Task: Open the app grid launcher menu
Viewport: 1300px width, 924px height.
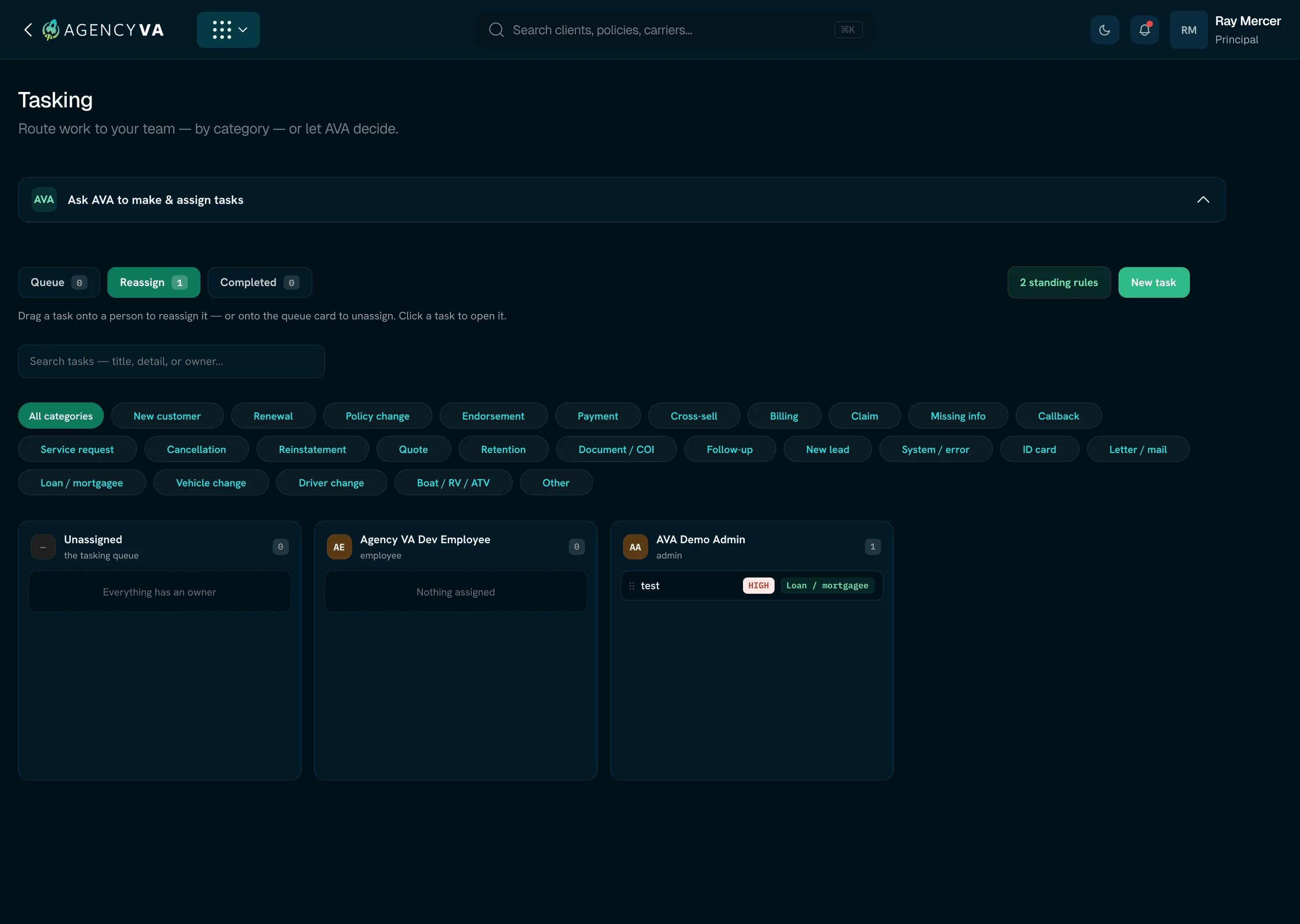Action: tap(228, 30)
